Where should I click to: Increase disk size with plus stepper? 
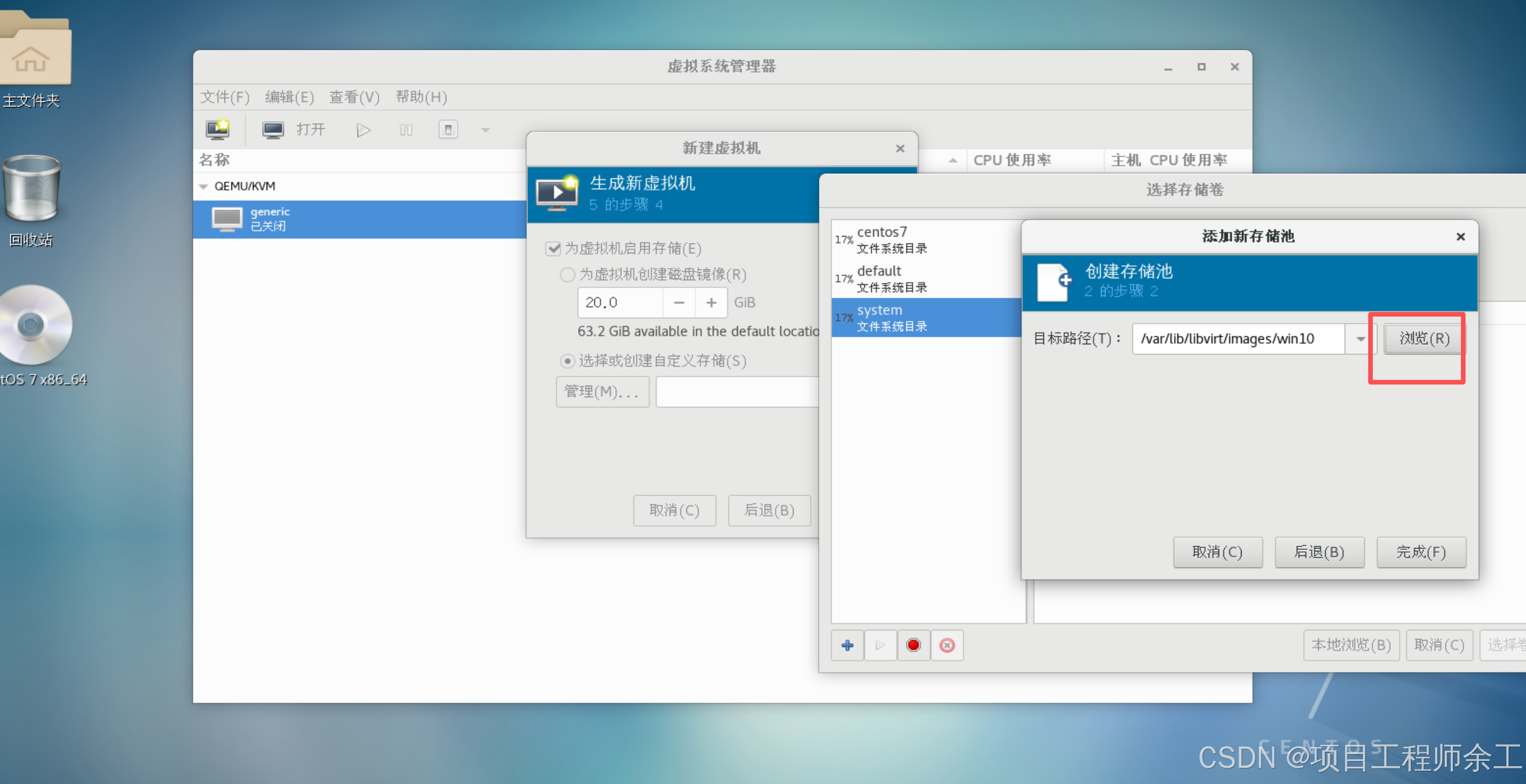coord(711,303)
